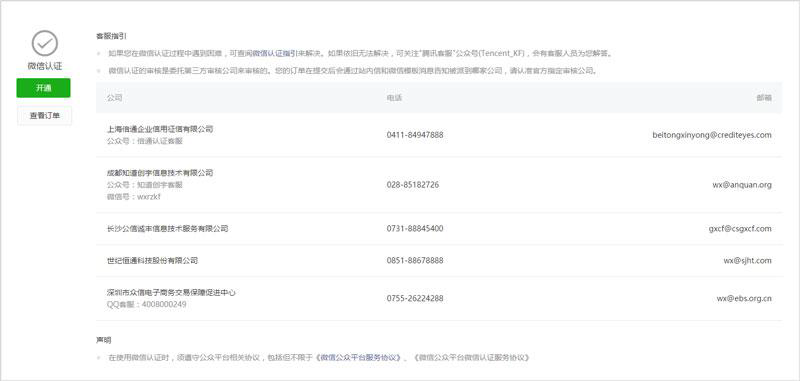
Task: Click email beitongxinyong@crediteyes.com
Action: pyautogui.click(x=712, y=135)
